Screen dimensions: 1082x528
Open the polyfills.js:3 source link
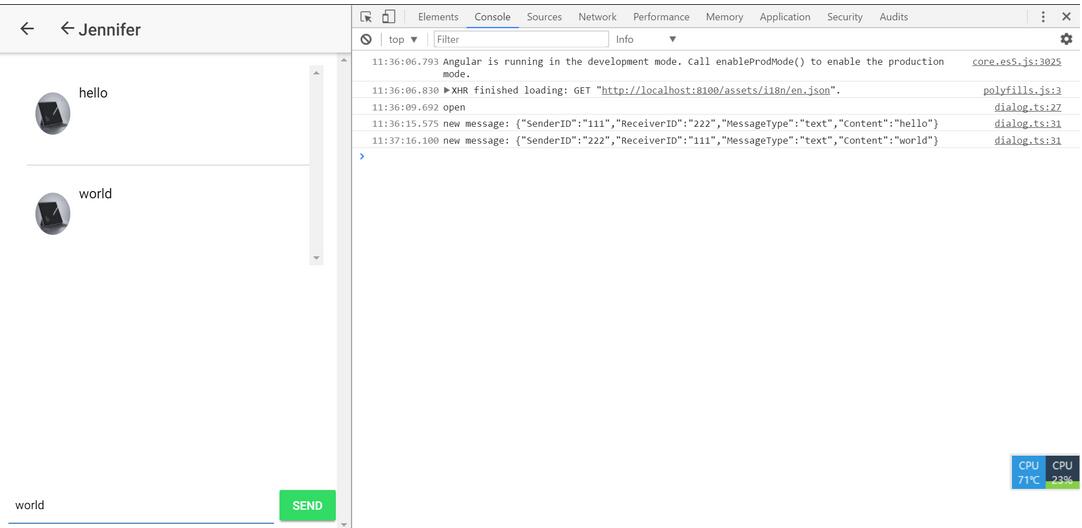[x=1021, y=91]
